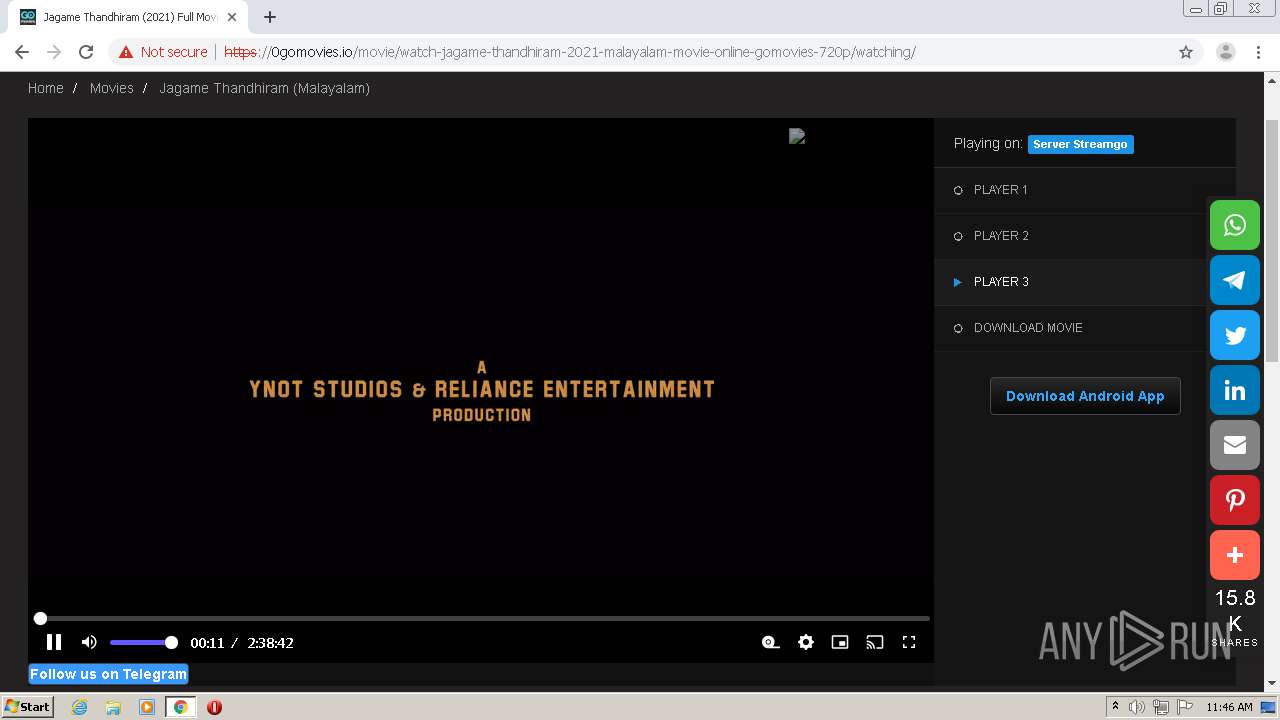The image size is (1280, 720).
Task: Enter fullscreen video mode
Action: point(909,642)
